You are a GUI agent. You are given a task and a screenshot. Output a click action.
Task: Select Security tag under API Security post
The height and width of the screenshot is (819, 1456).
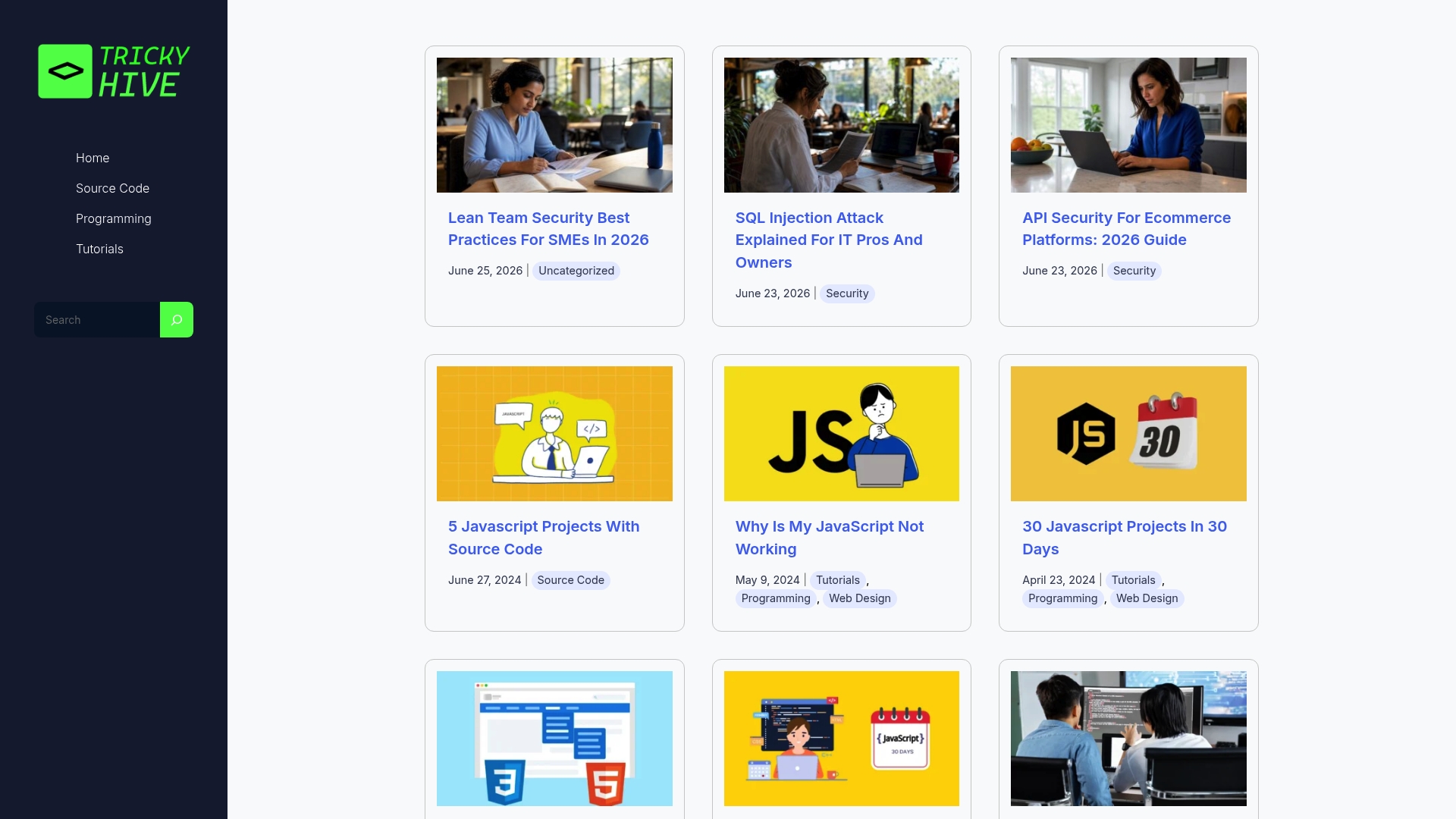click(x=1134, y=271)
